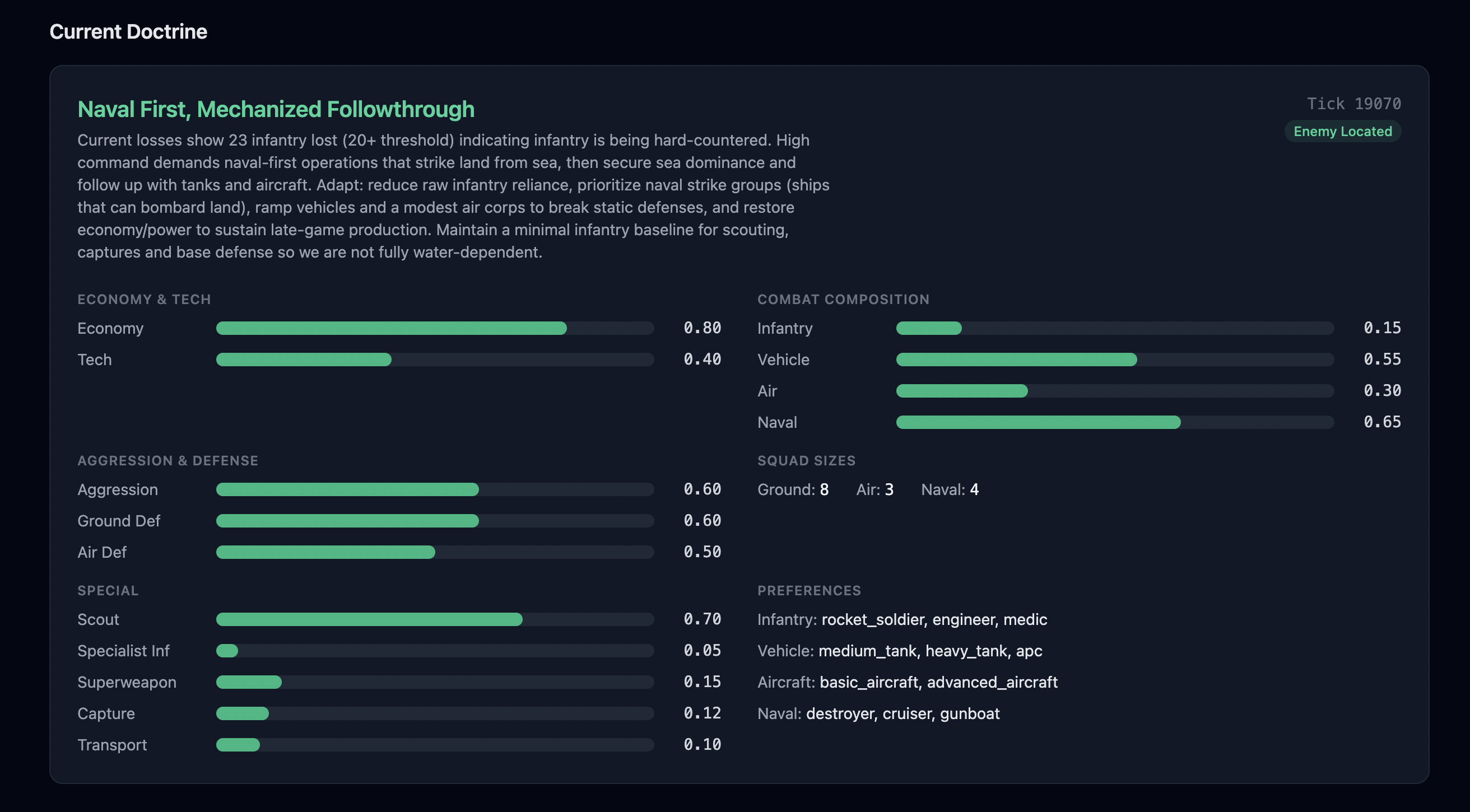The image size is (1470, 812).
Task: Click the Air Def bar
Action: click(x=435, y=552)
